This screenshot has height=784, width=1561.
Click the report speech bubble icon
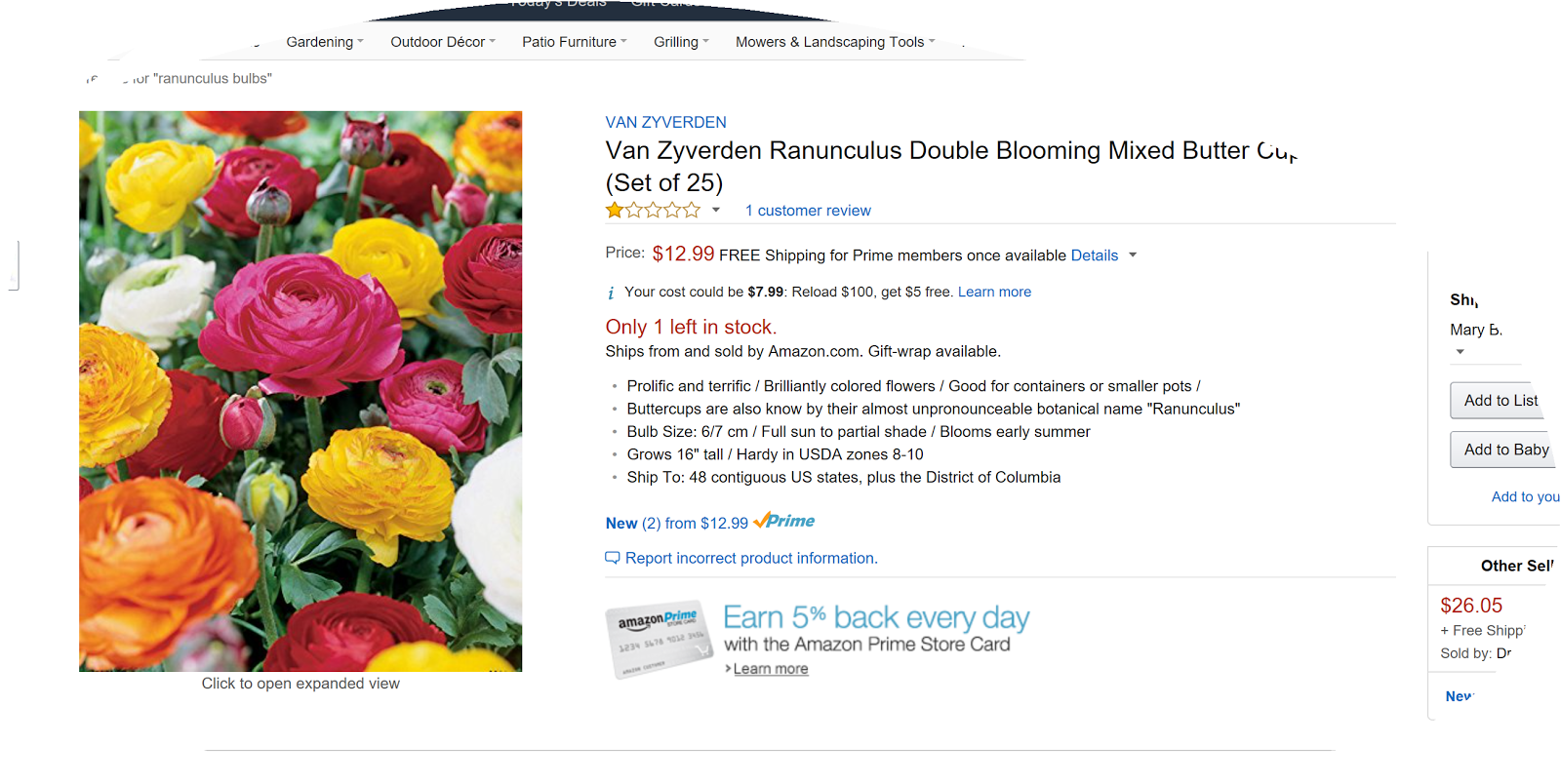point(613,558)
